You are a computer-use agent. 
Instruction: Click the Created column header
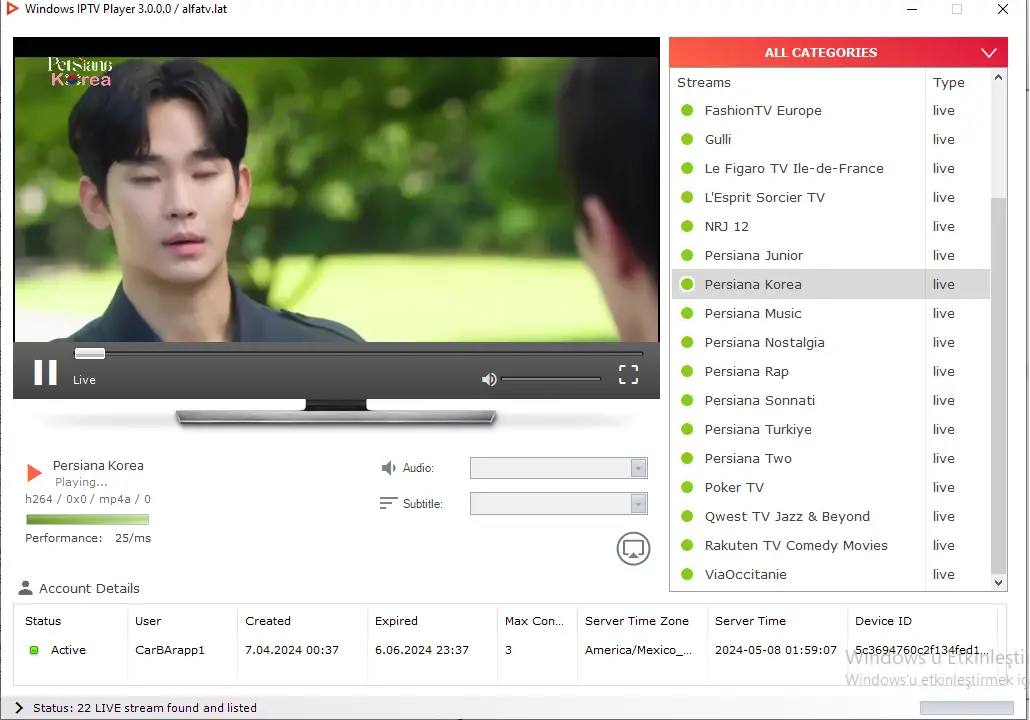tap(267, 621)
